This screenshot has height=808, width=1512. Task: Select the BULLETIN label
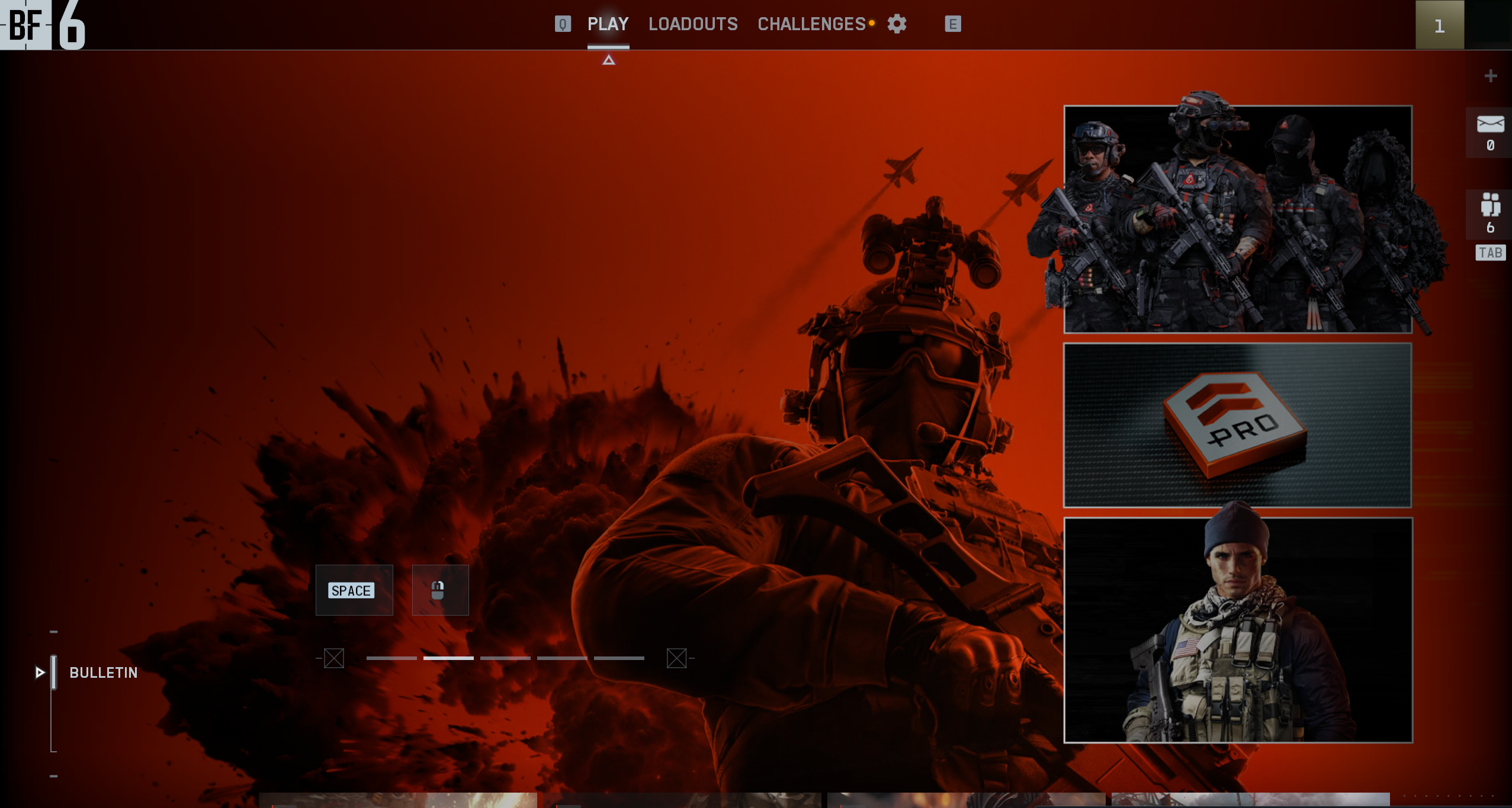tap(104, 673)
